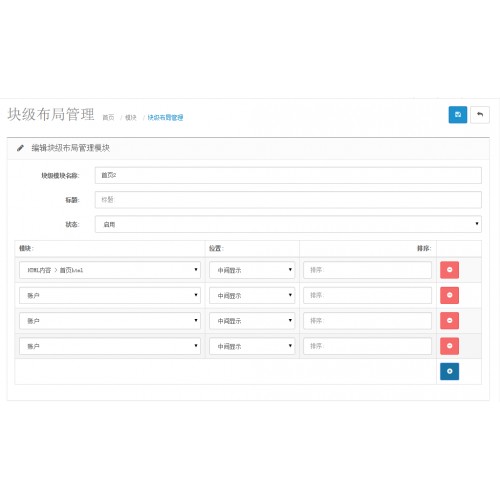This screenshot has width=500, height=500.
Task: Open the 状态 dropdown showing 启用
Action: 288,224
